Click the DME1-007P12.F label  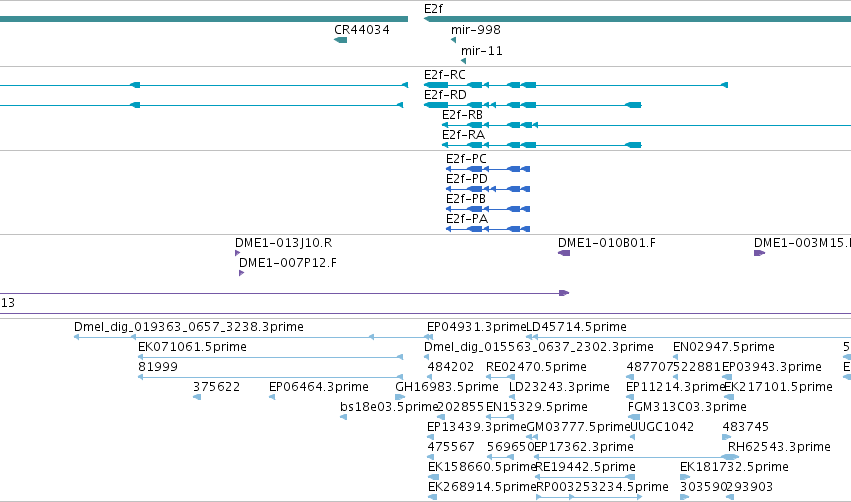pos(288,263)
